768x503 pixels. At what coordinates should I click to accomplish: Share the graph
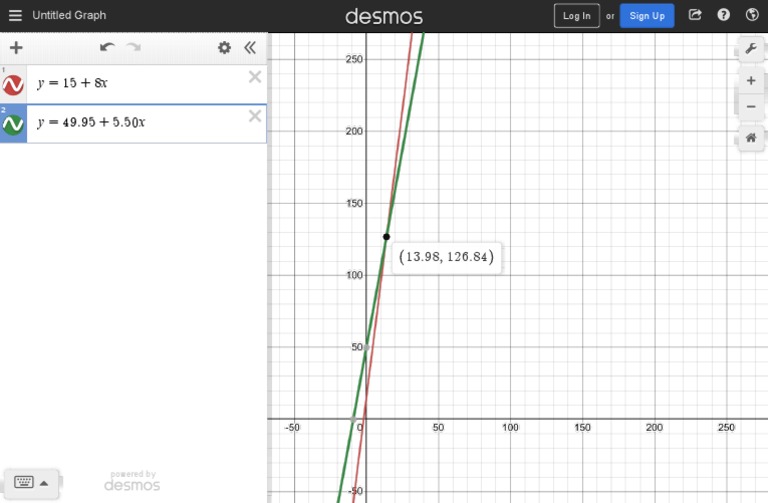pos(695,15)
